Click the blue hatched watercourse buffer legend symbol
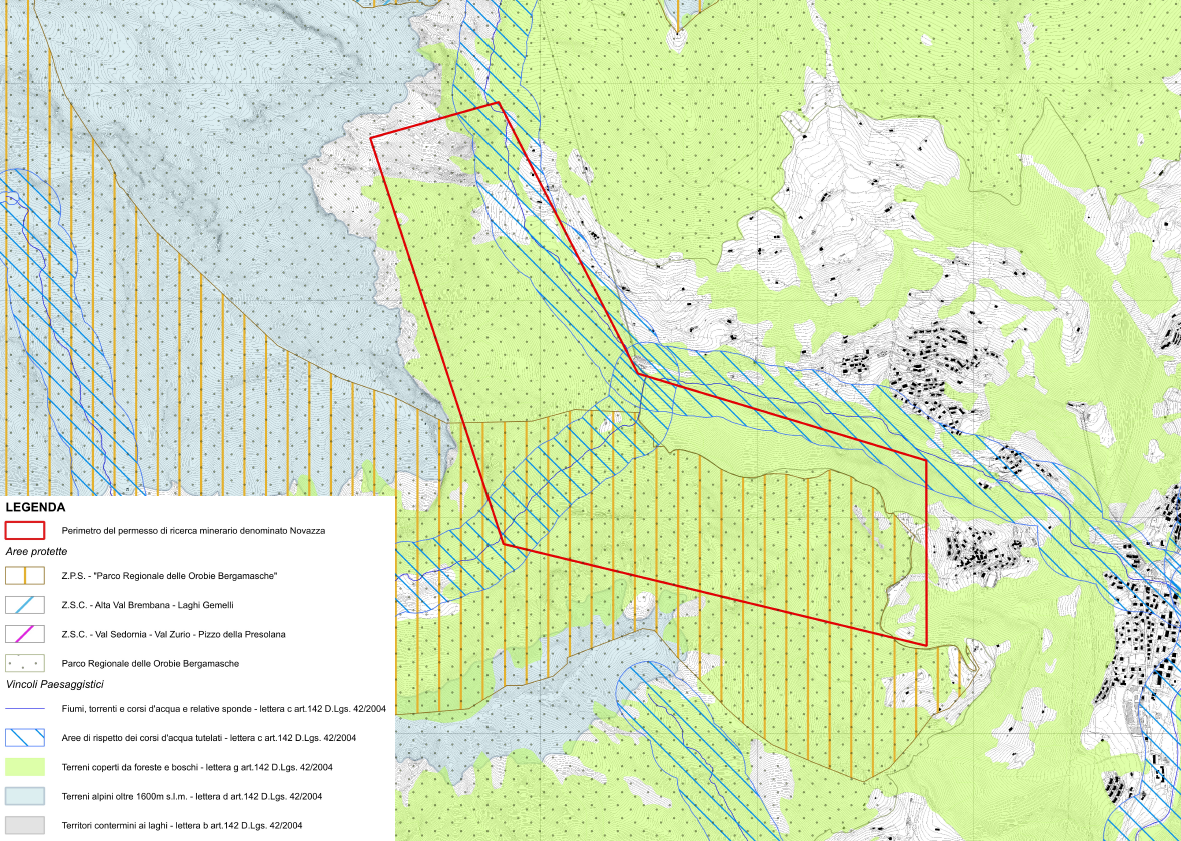The width and height of the screenshot is (1181, 841). 25,737
